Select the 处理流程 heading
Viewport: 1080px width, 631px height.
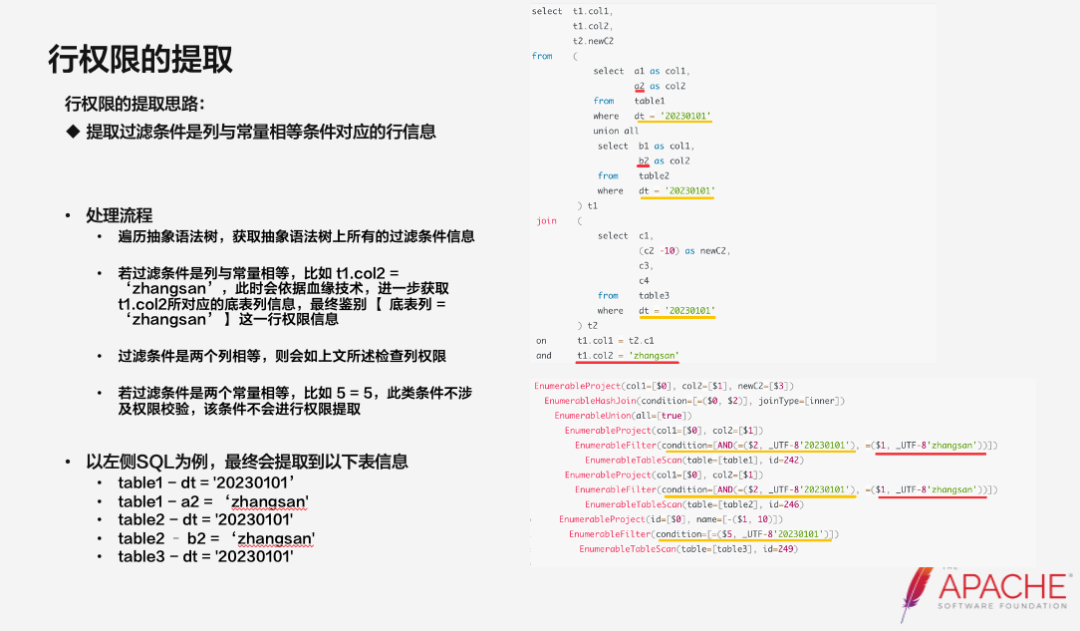pos(119,215)
